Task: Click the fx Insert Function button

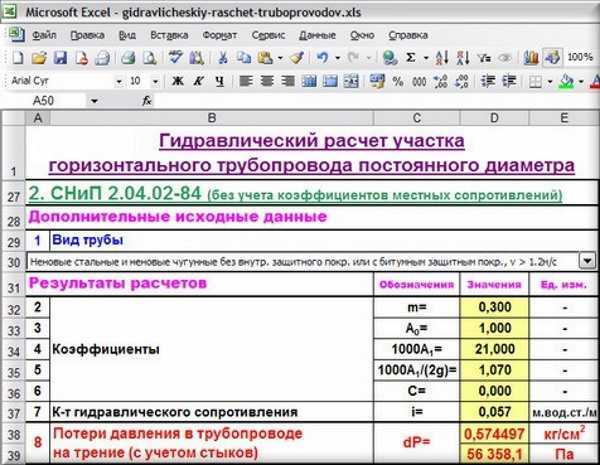Action: pos(147,101)
